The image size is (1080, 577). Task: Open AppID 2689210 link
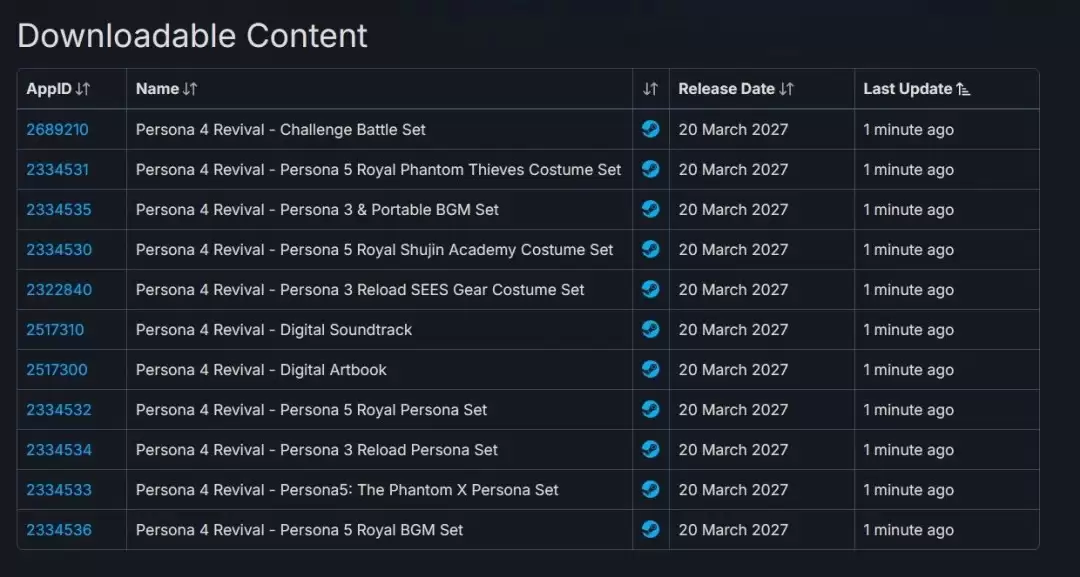pos(57,130)
